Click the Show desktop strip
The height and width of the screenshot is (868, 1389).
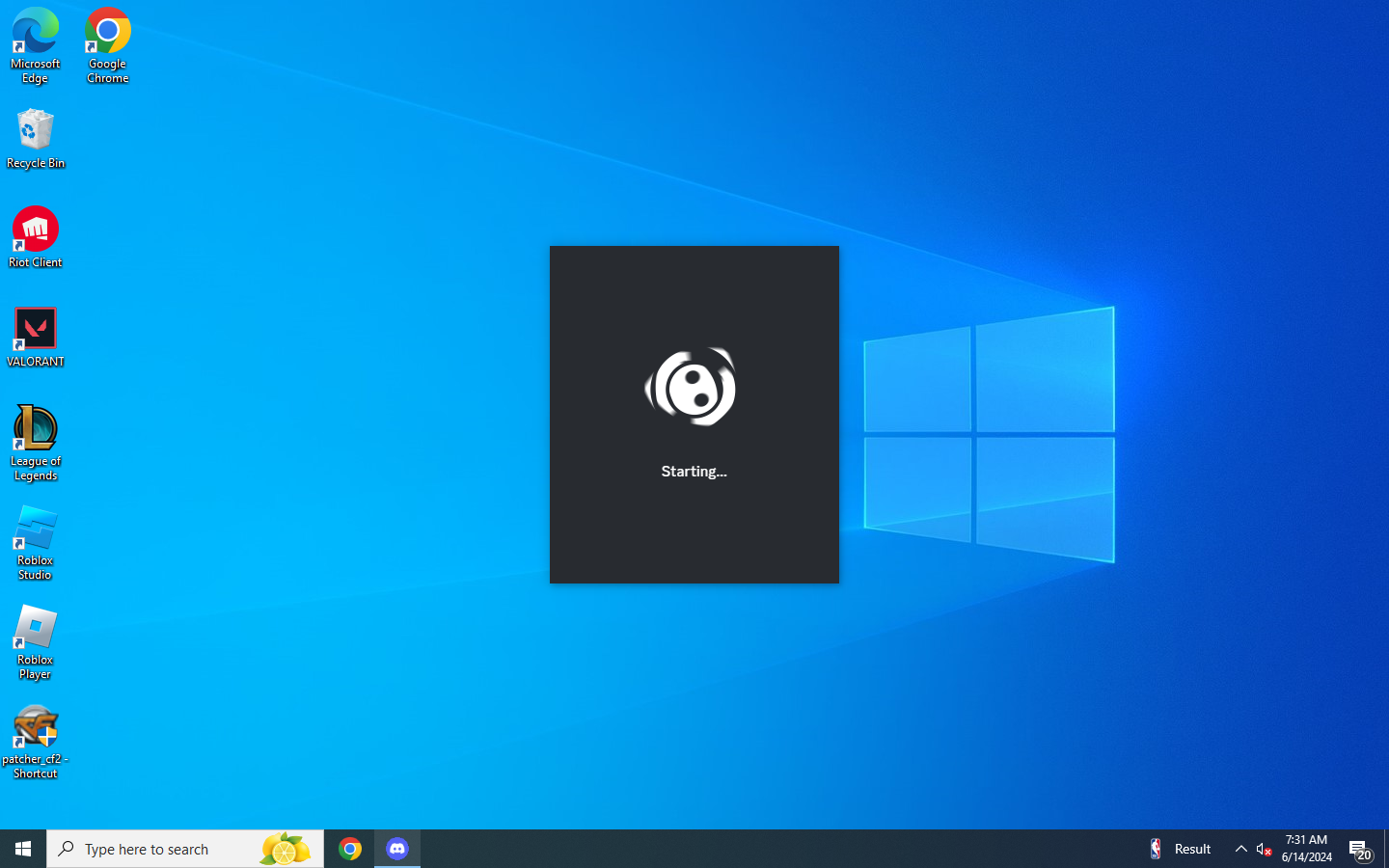1386,849
